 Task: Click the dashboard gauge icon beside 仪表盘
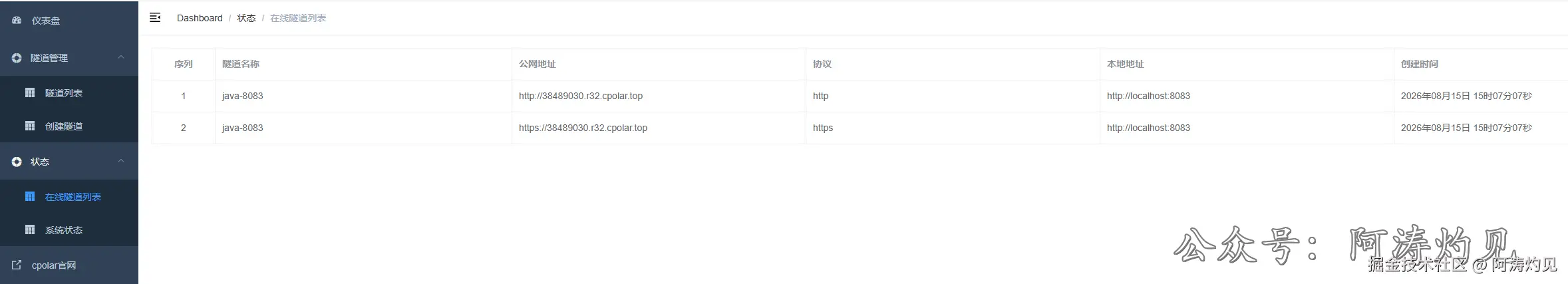coord(17,21)
